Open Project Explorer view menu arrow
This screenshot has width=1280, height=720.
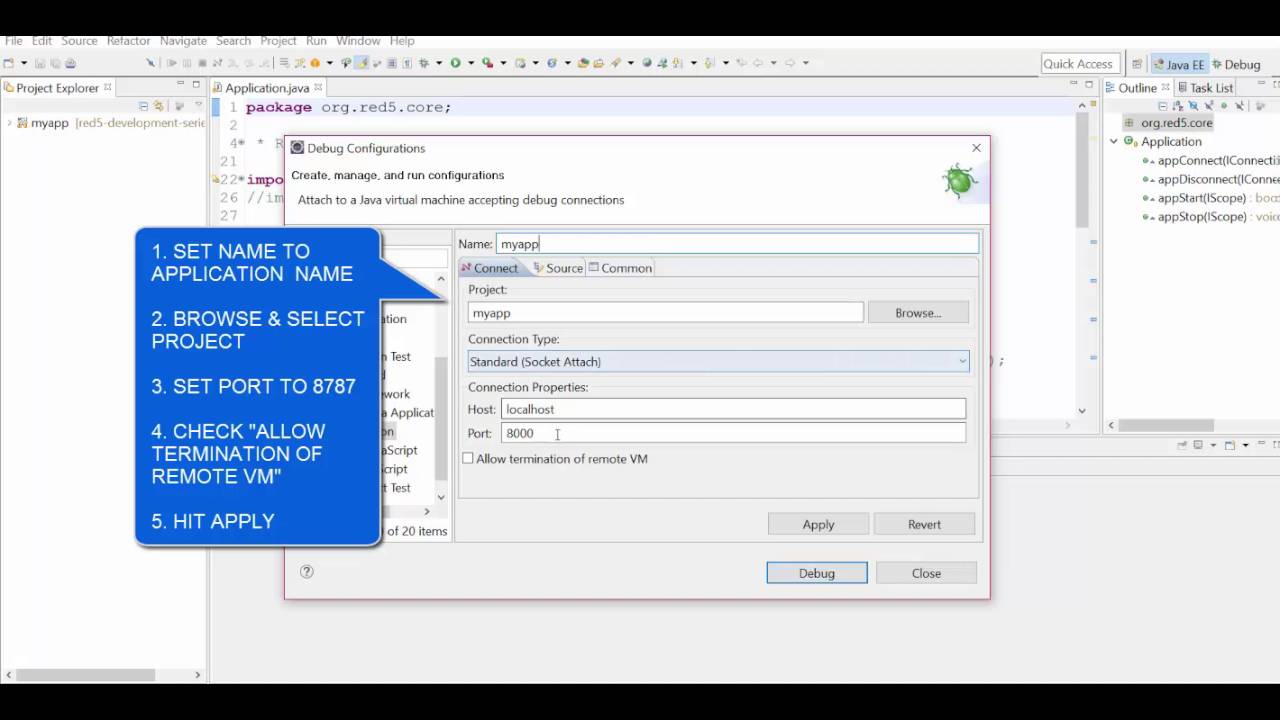click(198, 104)
